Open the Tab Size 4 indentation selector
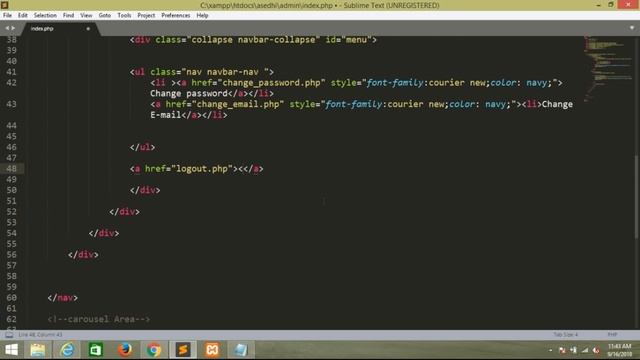 coord(565,335)
